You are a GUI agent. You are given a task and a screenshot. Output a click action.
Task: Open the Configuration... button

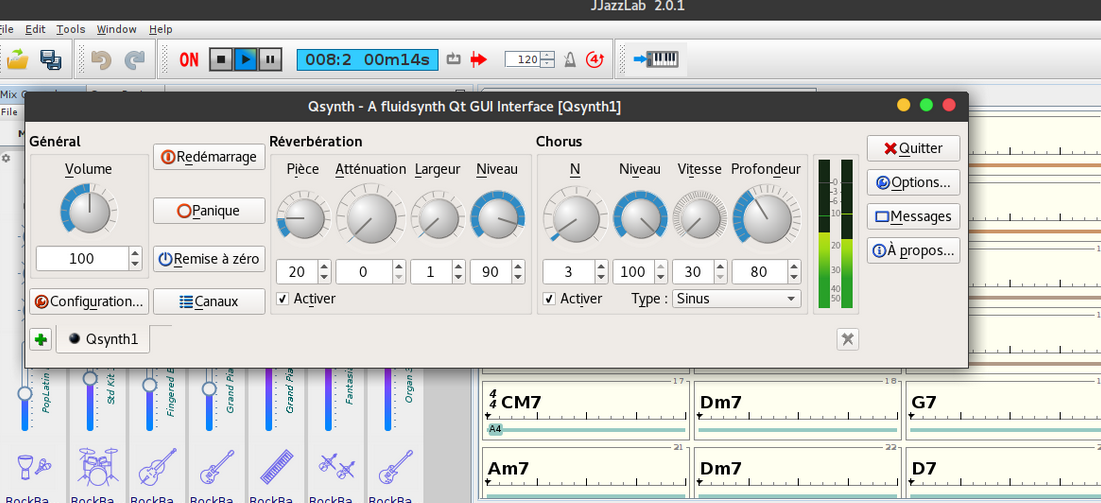point(89,301)
